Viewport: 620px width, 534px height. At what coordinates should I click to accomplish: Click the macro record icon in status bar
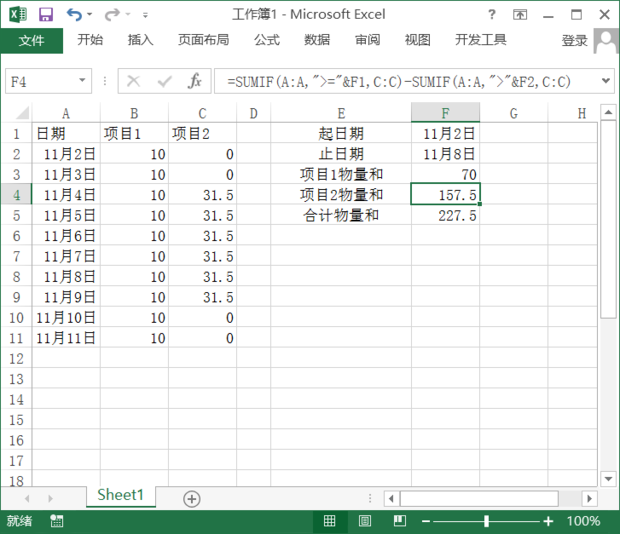click(x=57, y=521)
